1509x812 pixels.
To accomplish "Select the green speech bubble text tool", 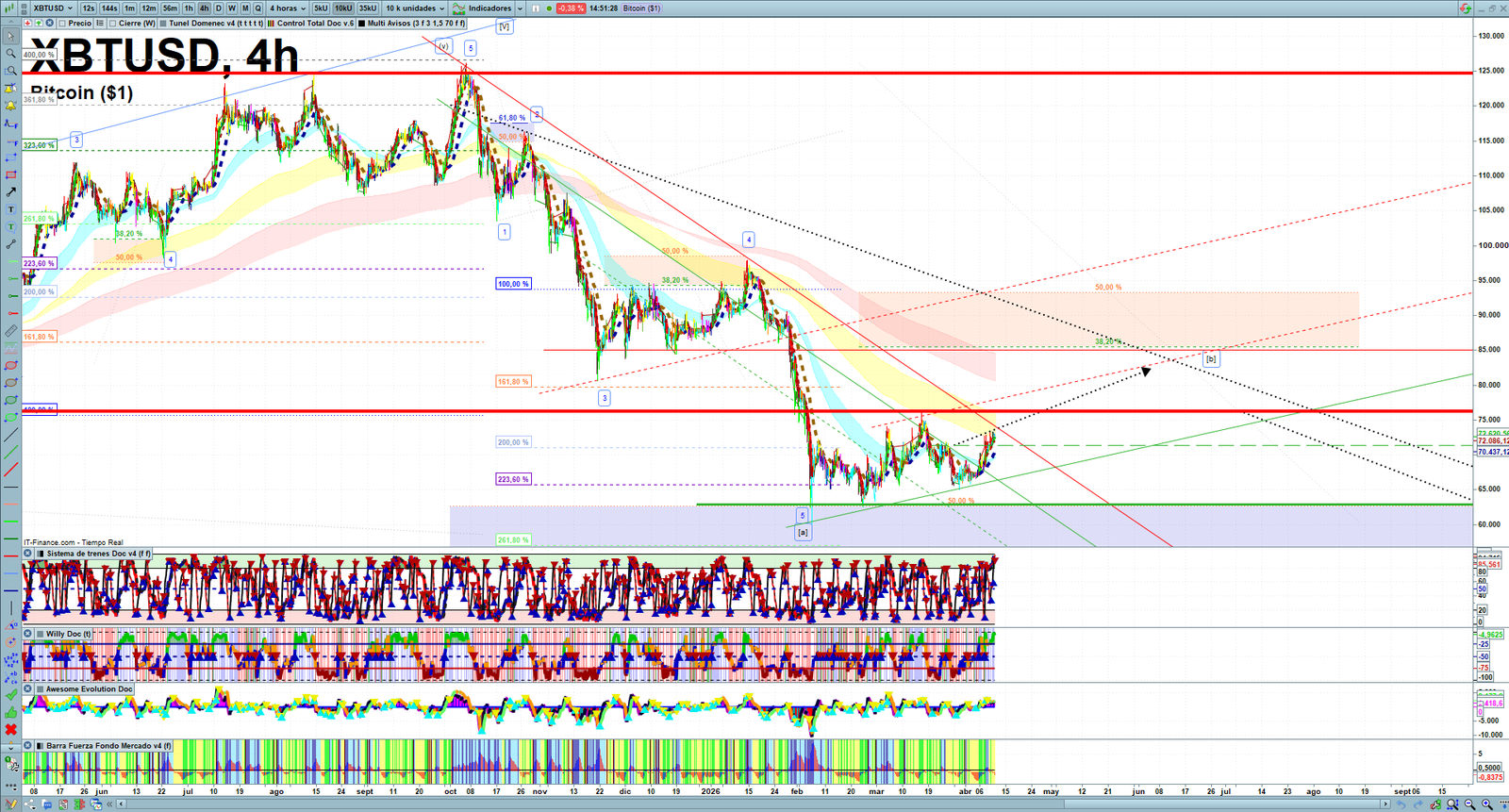I will point(10,226).
